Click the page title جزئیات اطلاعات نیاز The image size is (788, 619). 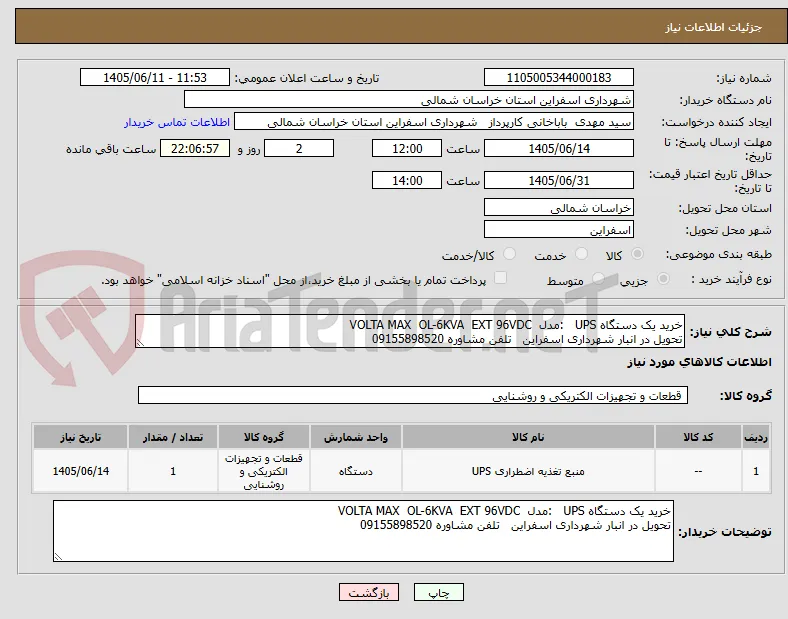(714, 27)
